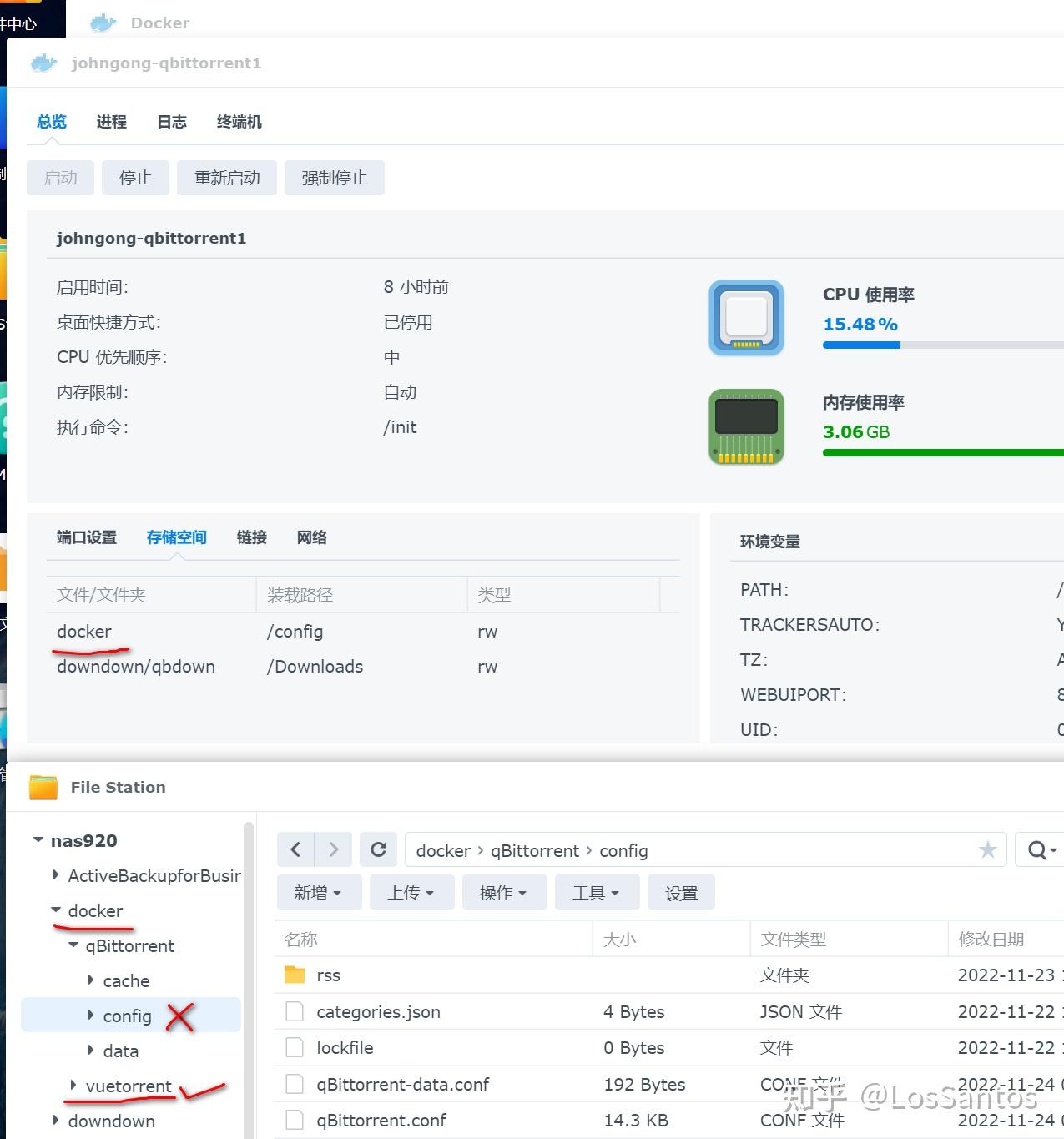
Task: Click qBittorrent in the path breadcrumb
Action: [535, 850]
